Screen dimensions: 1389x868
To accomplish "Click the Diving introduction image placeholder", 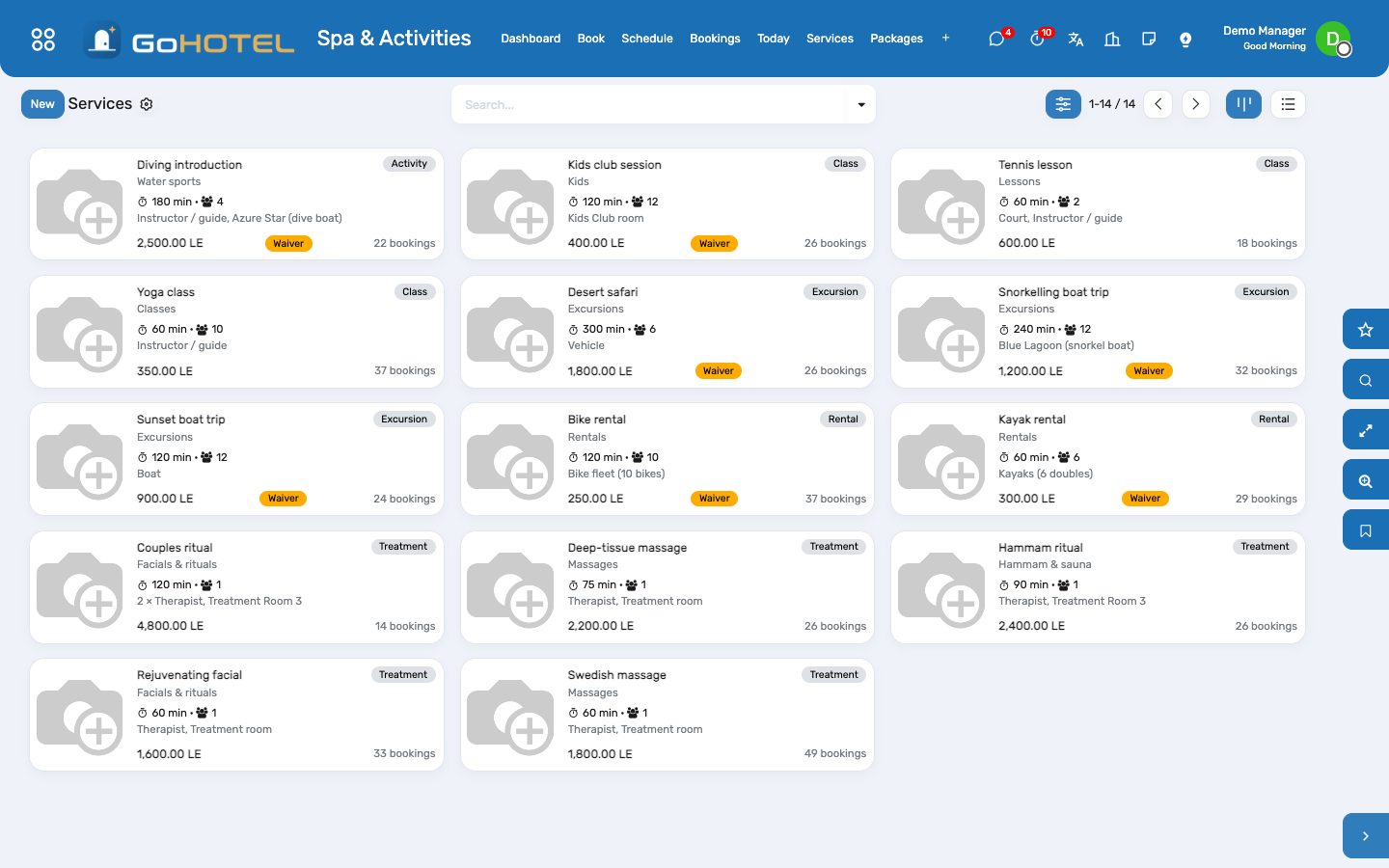I will coord(81,204).
